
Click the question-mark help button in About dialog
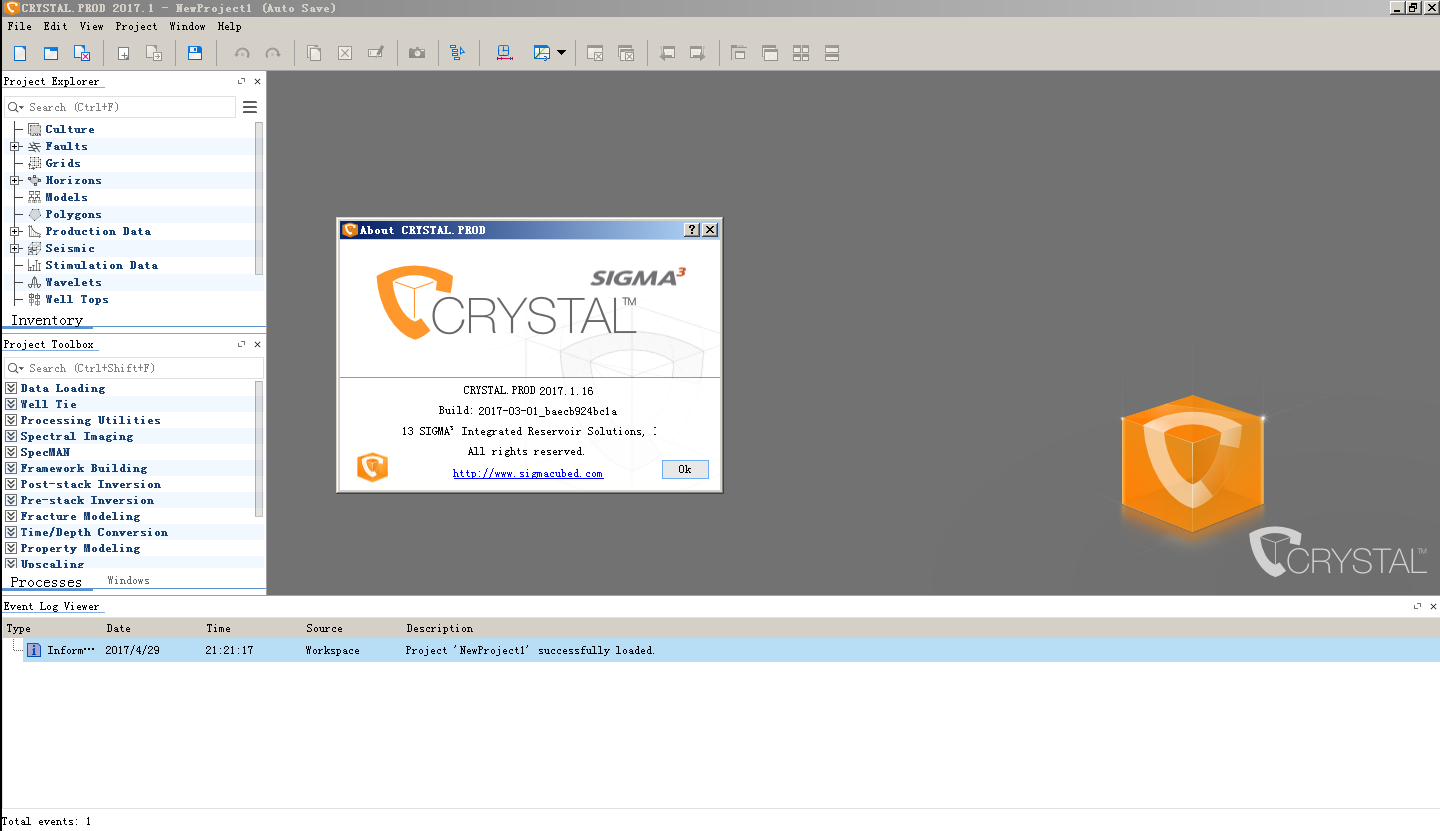(x=692, y=230)
